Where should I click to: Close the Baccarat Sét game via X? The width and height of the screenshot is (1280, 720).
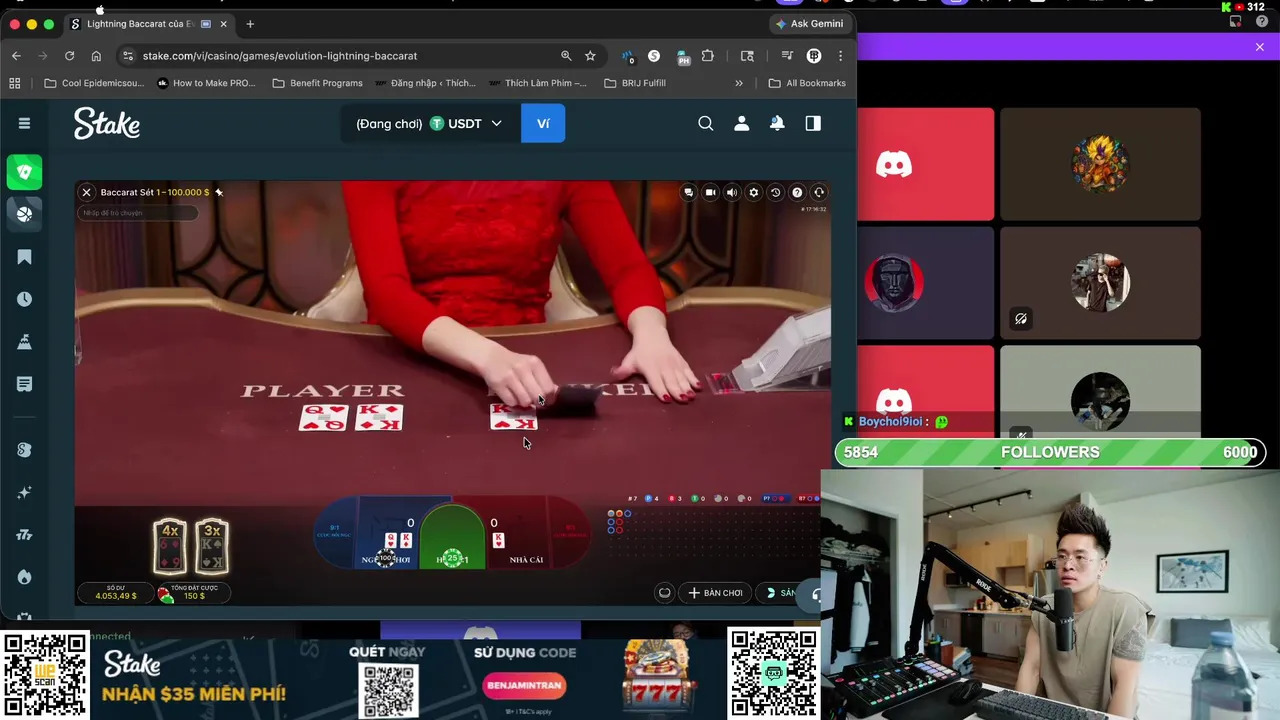point(86,192)
